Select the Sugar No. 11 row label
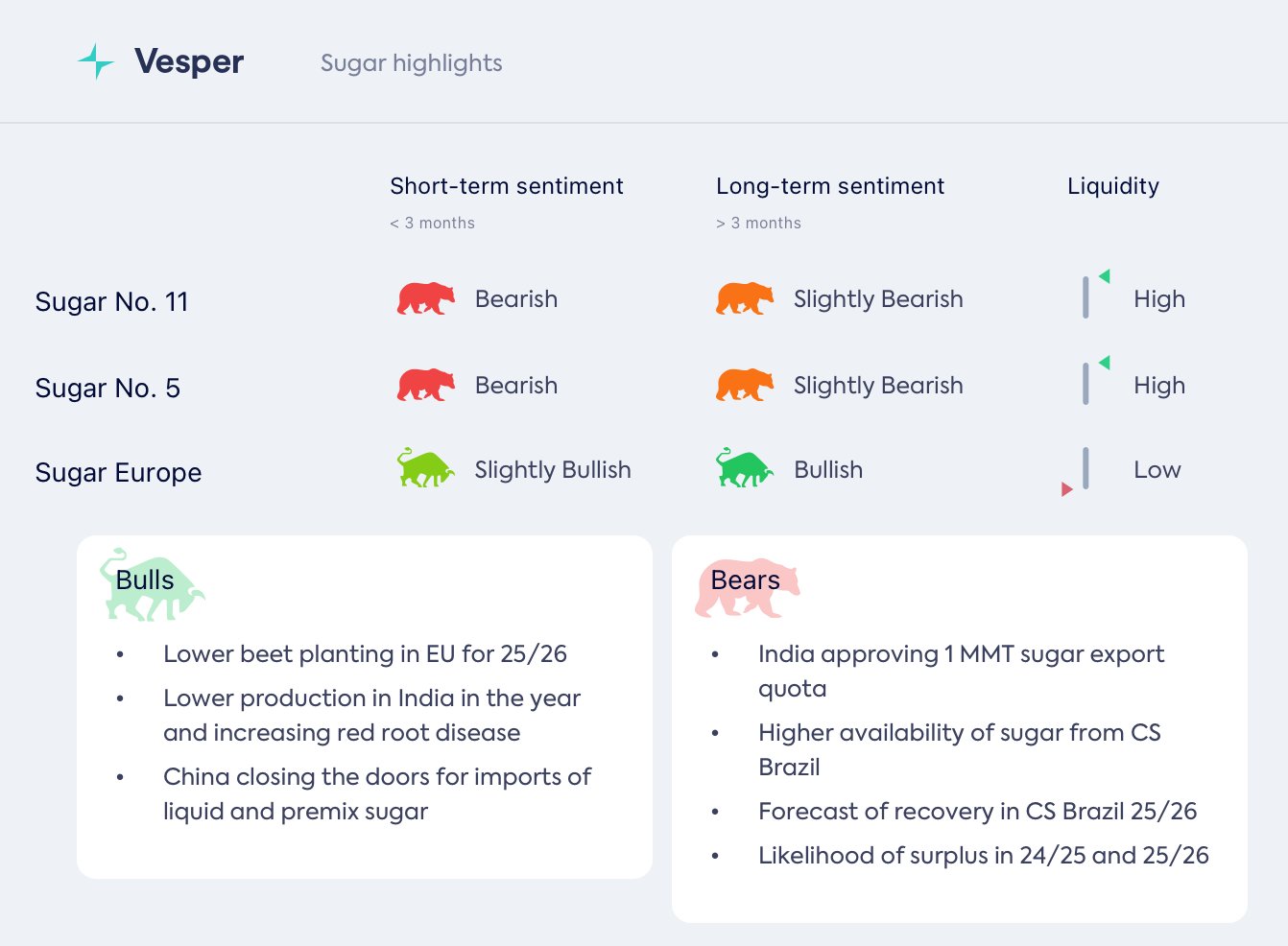 (111, 301)
